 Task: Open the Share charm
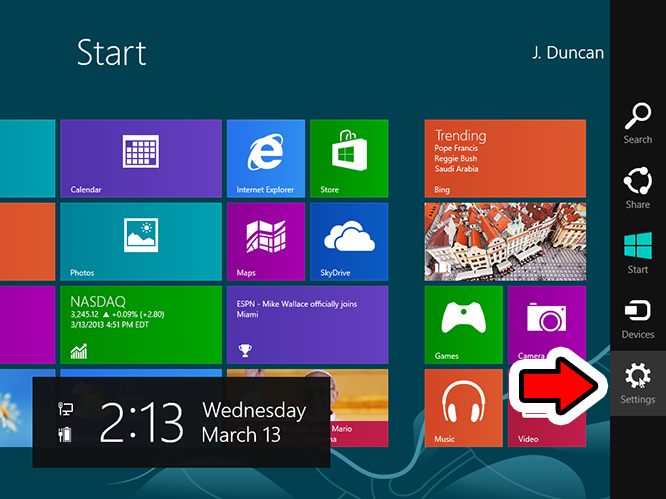tap(638, 188)
